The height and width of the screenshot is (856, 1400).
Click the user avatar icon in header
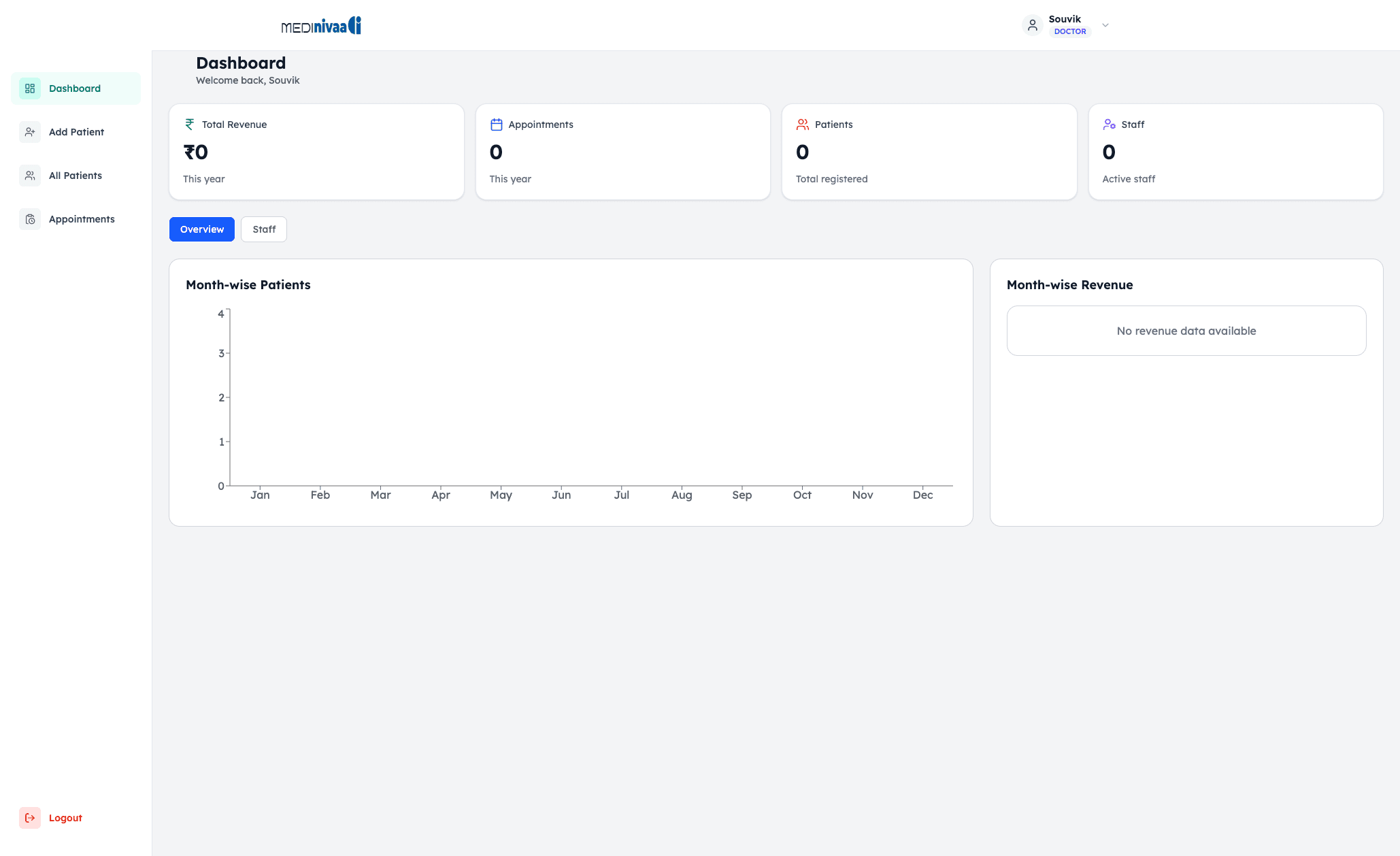(x=1032, y=25)
